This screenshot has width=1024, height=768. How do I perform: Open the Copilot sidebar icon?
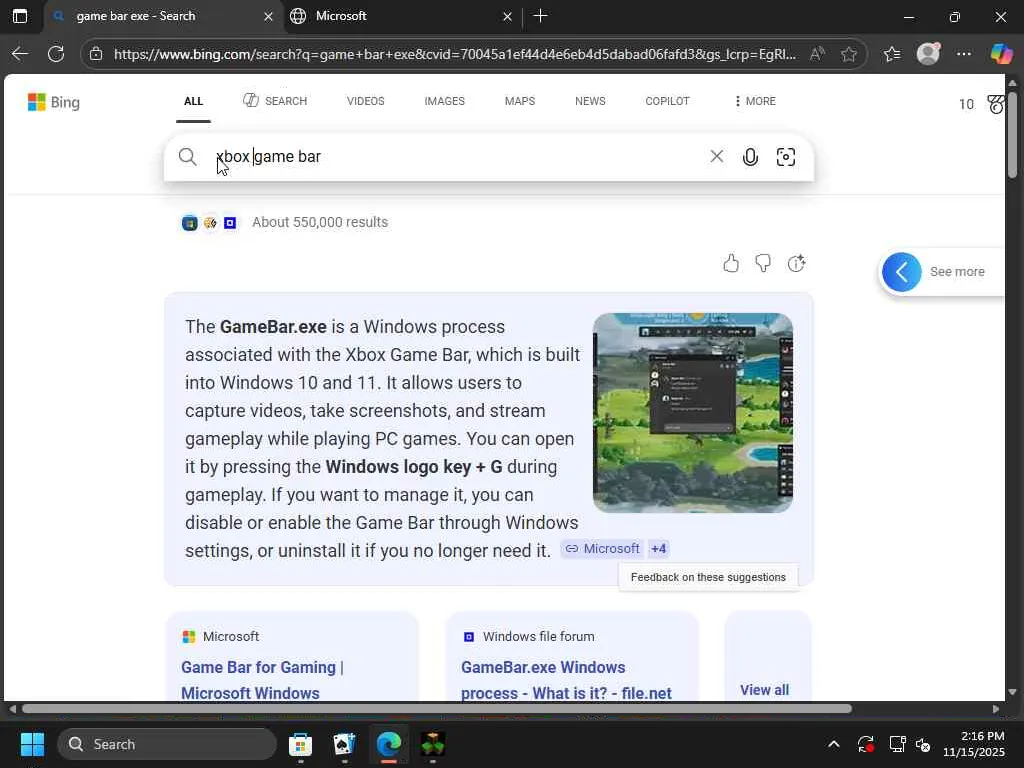(1001, 54)
